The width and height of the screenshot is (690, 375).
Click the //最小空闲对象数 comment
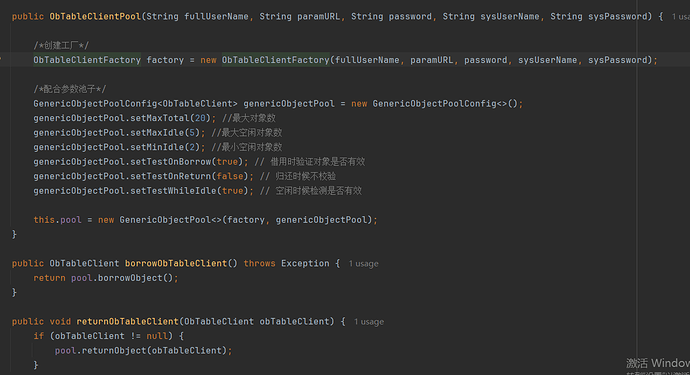(x=247, y=147)
